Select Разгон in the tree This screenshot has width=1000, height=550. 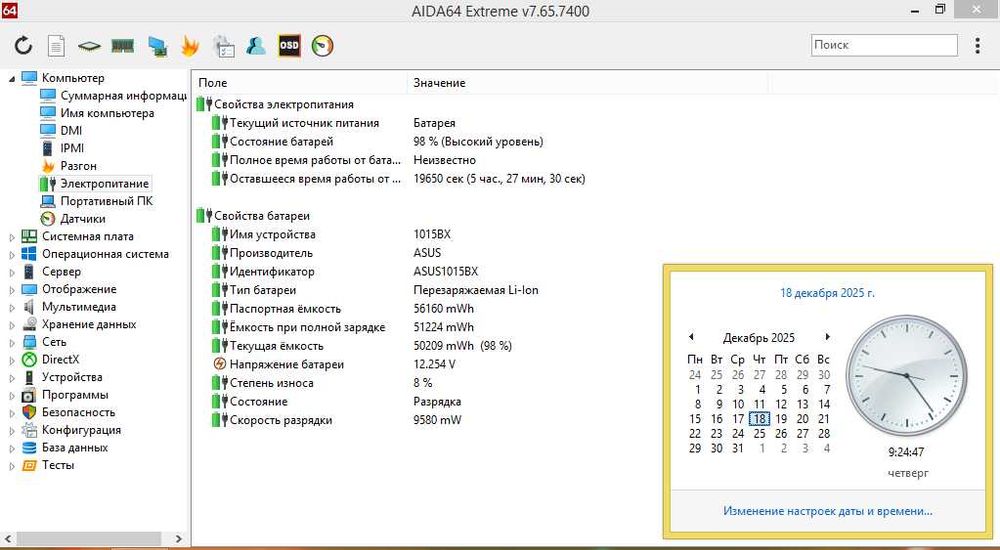pyautogui.click(x=78, y=166)
